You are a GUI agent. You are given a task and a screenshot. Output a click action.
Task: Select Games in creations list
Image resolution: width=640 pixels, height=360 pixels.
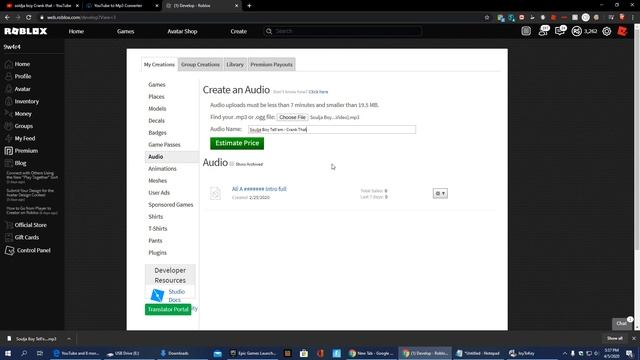(157, 84)
